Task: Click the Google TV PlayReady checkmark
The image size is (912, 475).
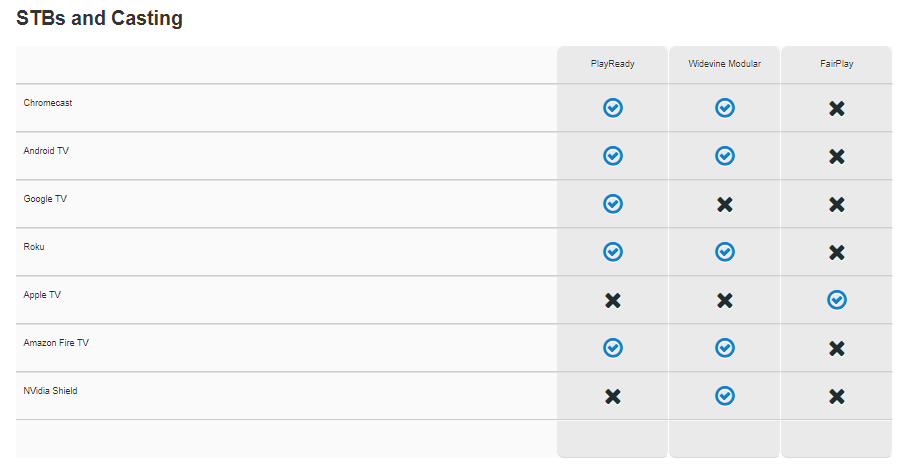Action: pyautogui.click(x=612, y=204)
